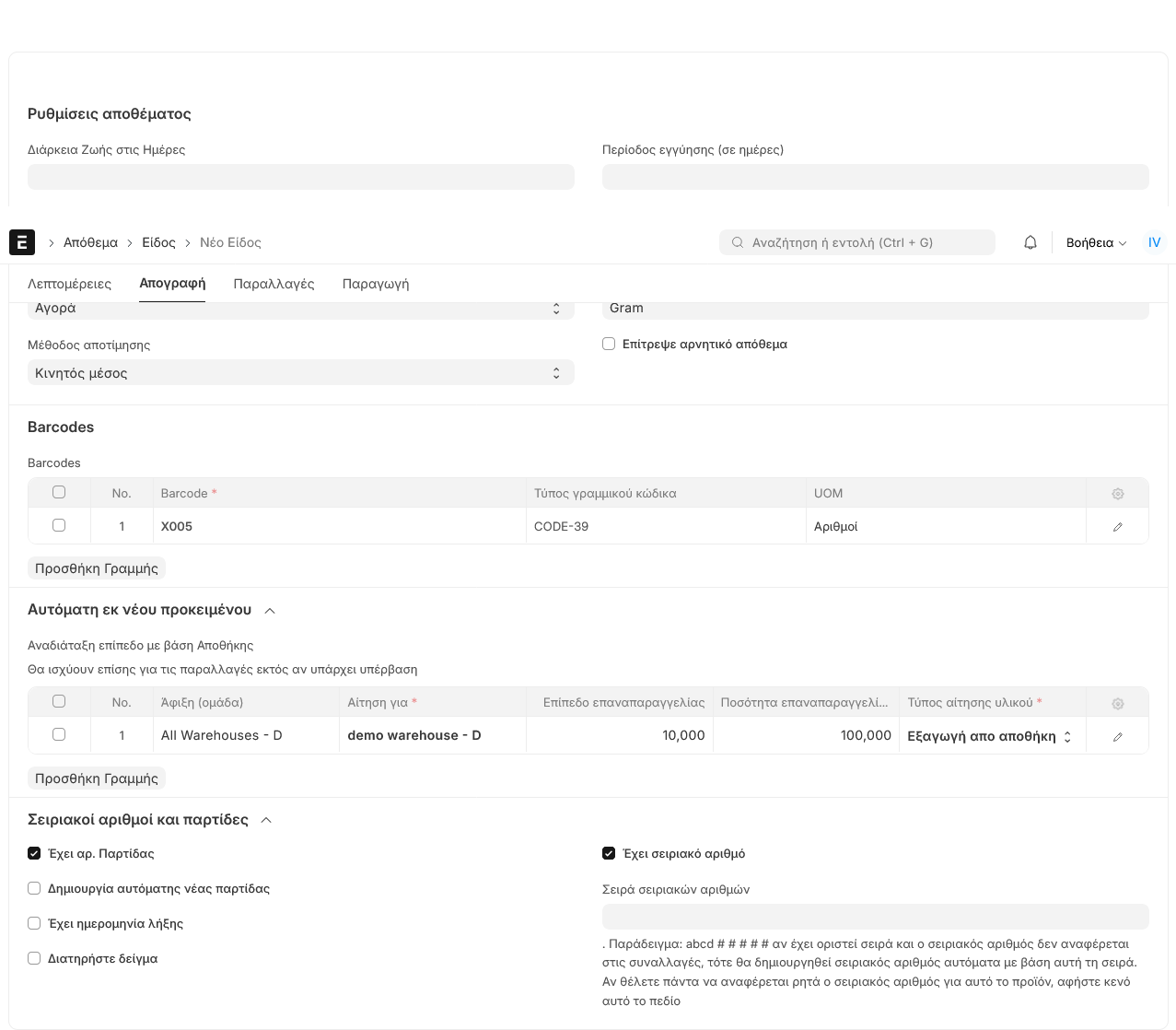The height and width of the screenshot is (1030, 1176).
Task: Enable Επίτρεψε αρνητικό απόθεμα checkbox
Action: coord(609,344)
